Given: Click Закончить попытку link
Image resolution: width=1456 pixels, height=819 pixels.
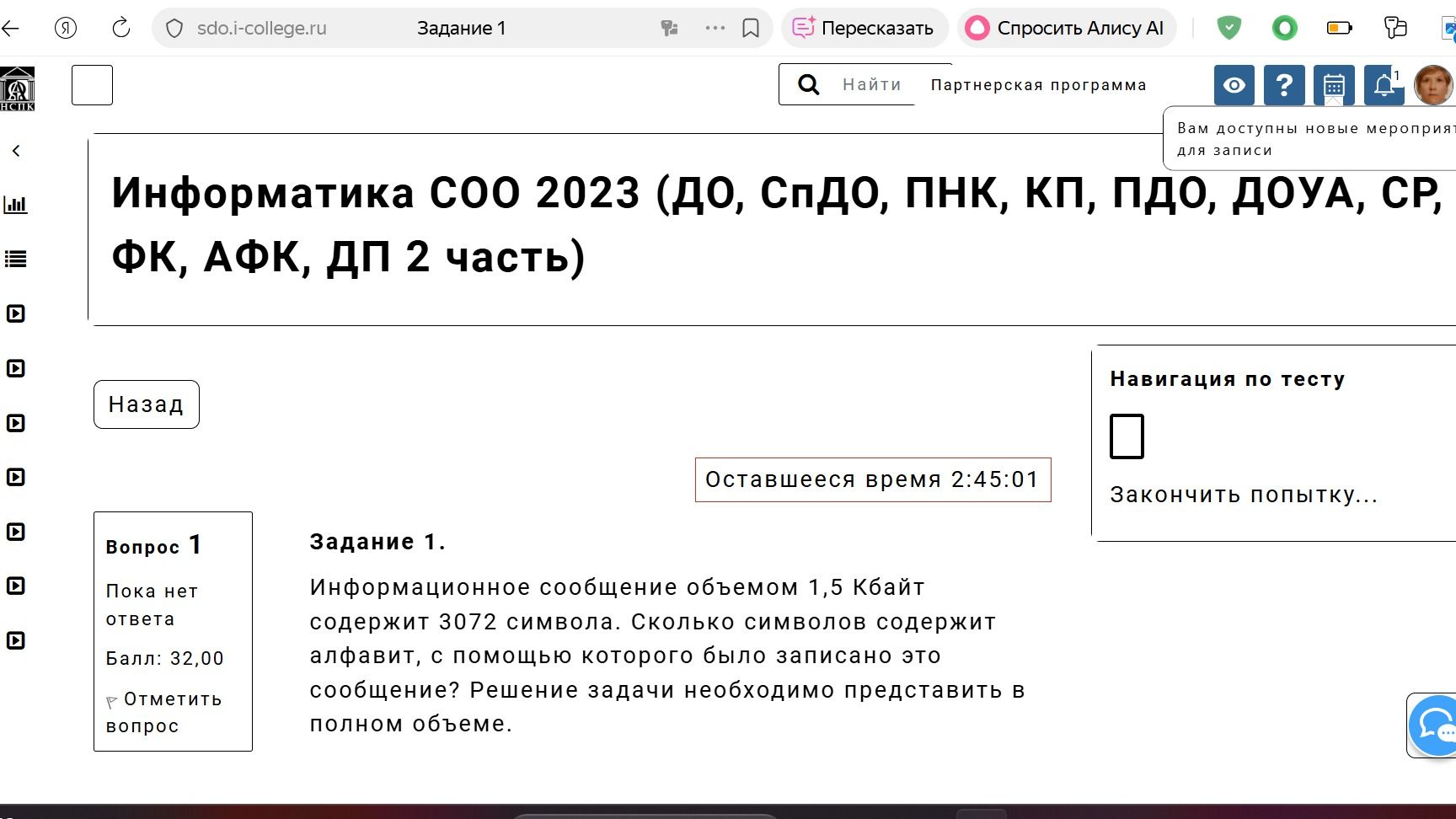Looking at the screenshot, I should [x=1244, y=495].
